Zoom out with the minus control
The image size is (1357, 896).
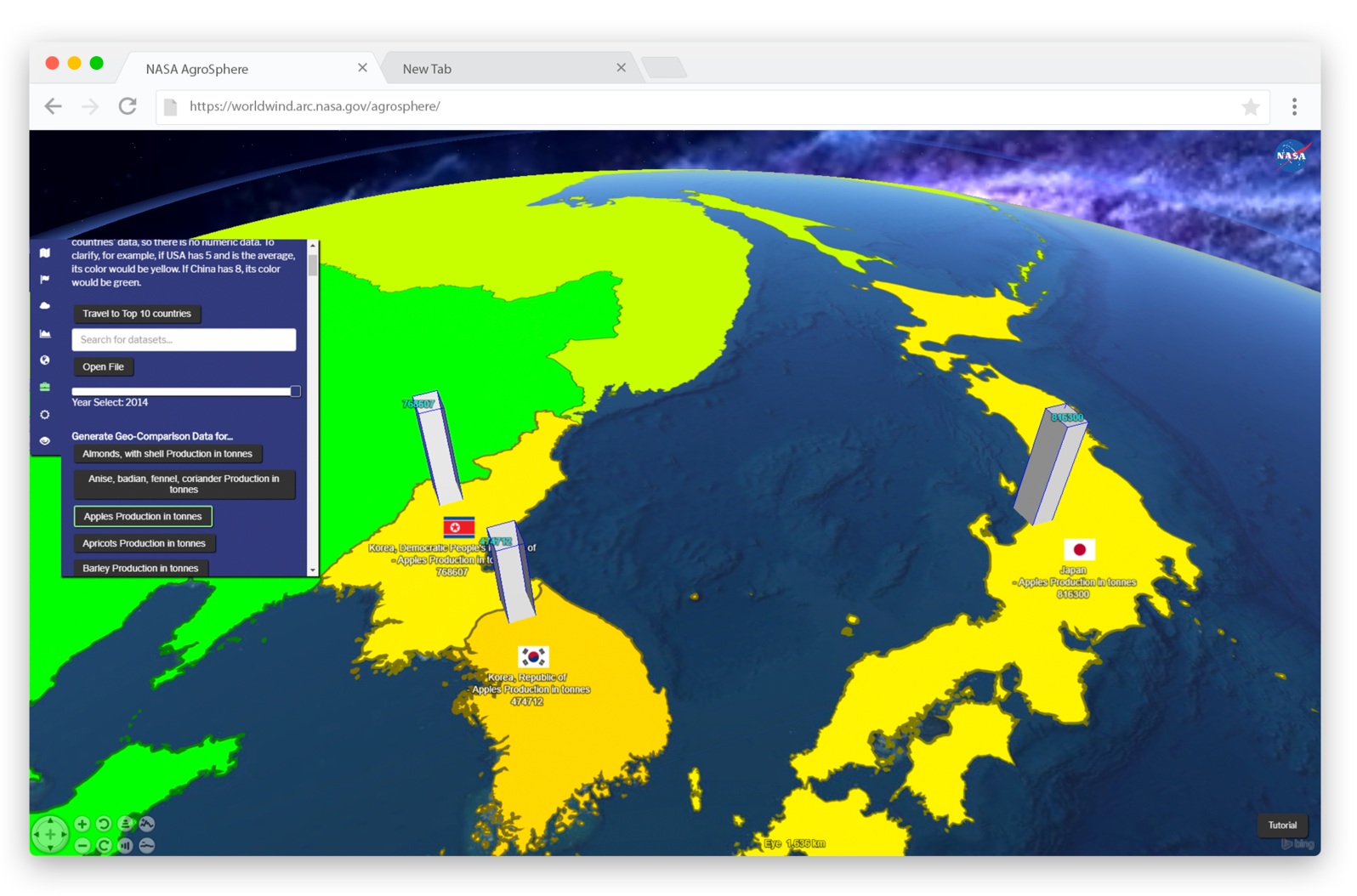click(82, 845)
